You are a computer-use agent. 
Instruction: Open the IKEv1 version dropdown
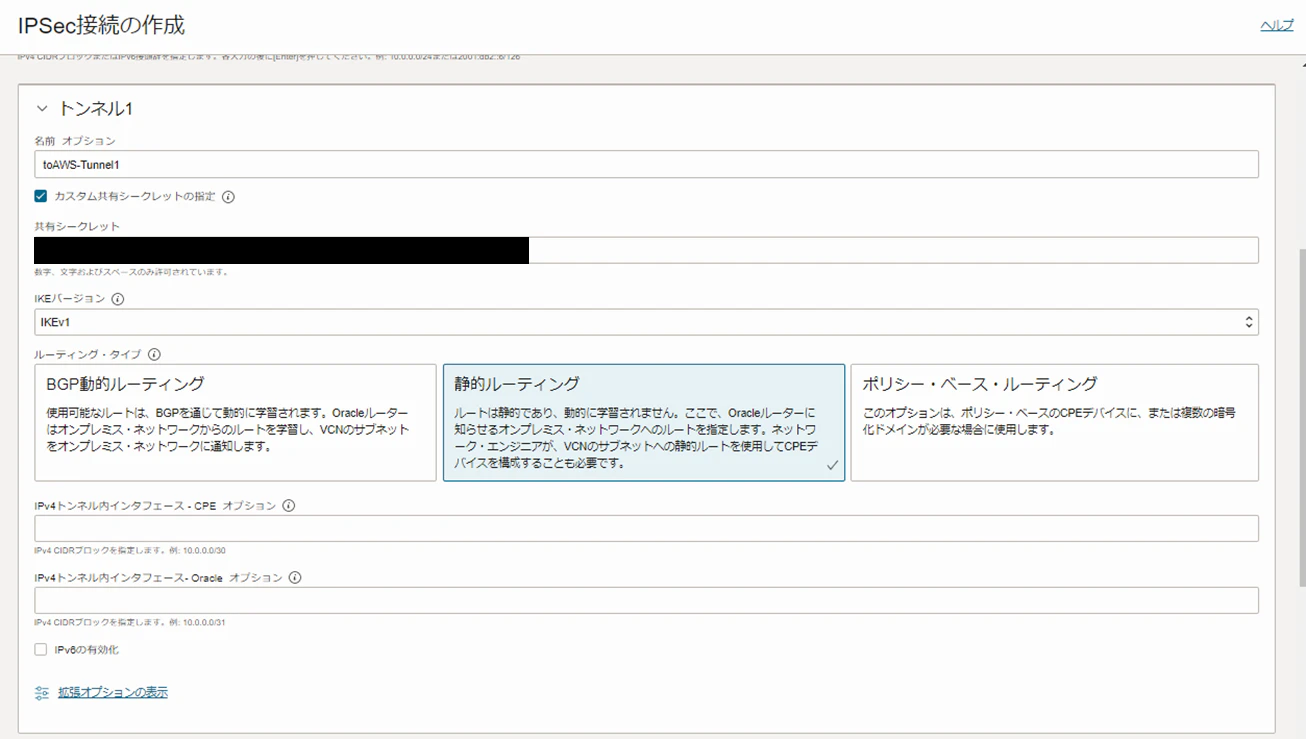point(646,322)
